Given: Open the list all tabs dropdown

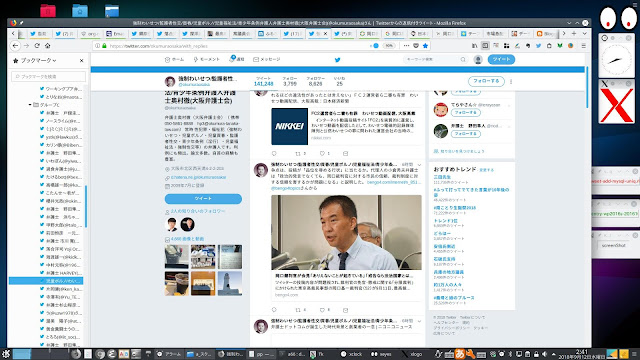Looking at the screenshot, I should coord(584,33).
